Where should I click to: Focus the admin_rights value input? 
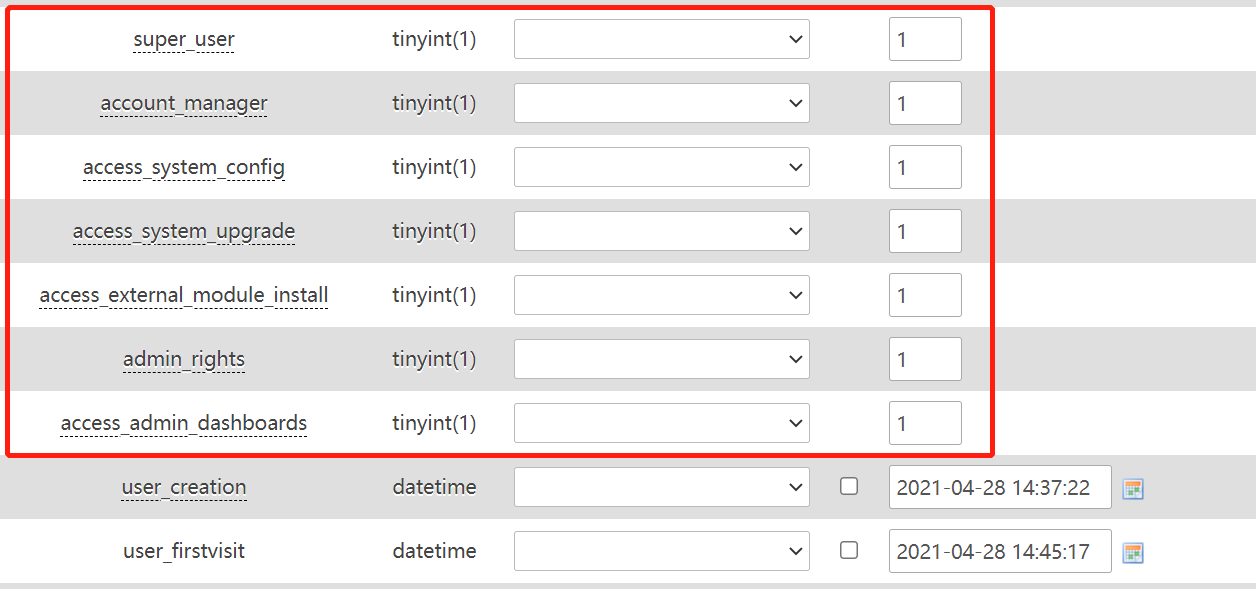tap(925, 359)
